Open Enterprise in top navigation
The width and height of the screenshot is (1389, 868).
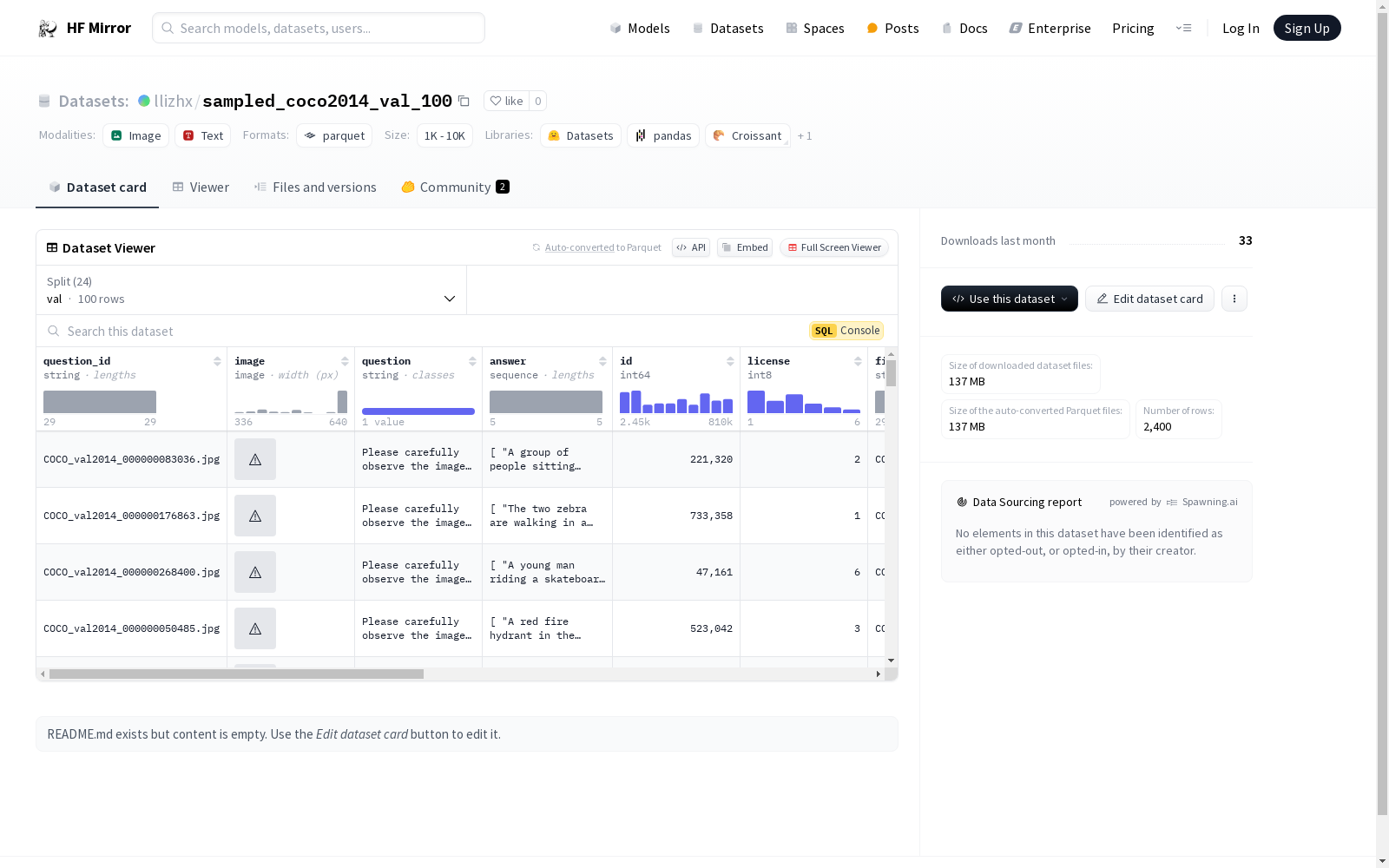pyautogui.click(x=1050, y=29)
